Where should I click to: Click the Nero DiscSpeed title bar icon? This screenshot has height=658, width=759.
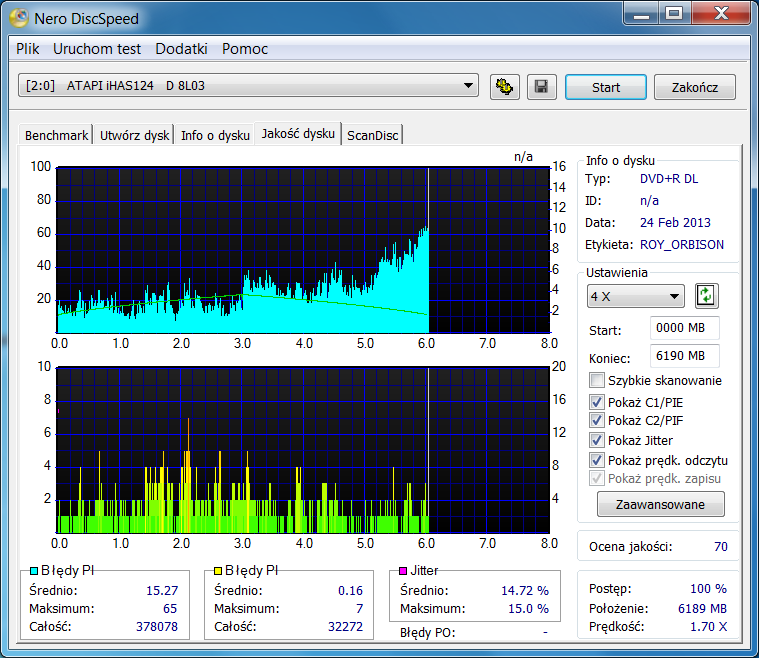coord(19,18)
